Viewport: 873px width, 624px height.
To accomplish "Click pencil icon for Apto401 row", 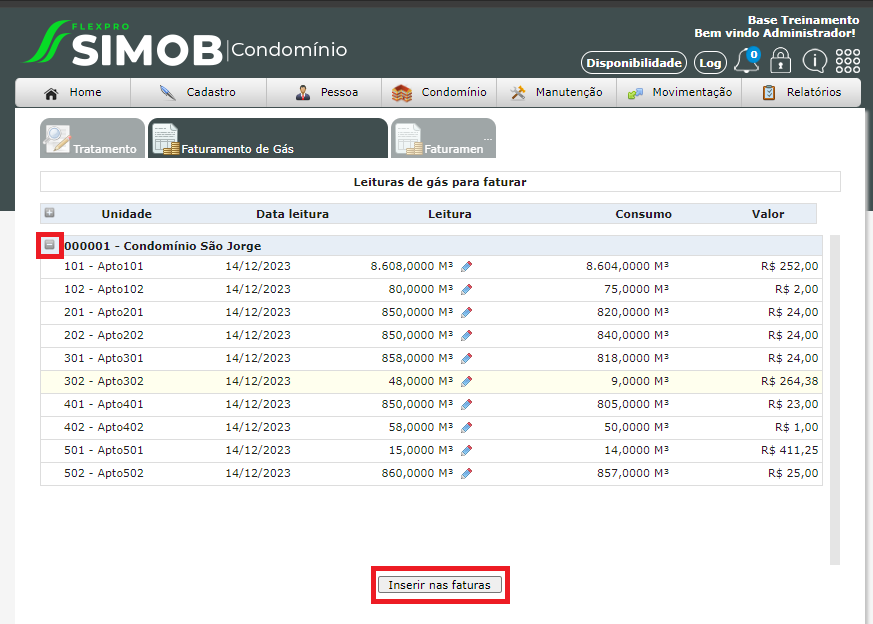I will (x=466, y=404).
